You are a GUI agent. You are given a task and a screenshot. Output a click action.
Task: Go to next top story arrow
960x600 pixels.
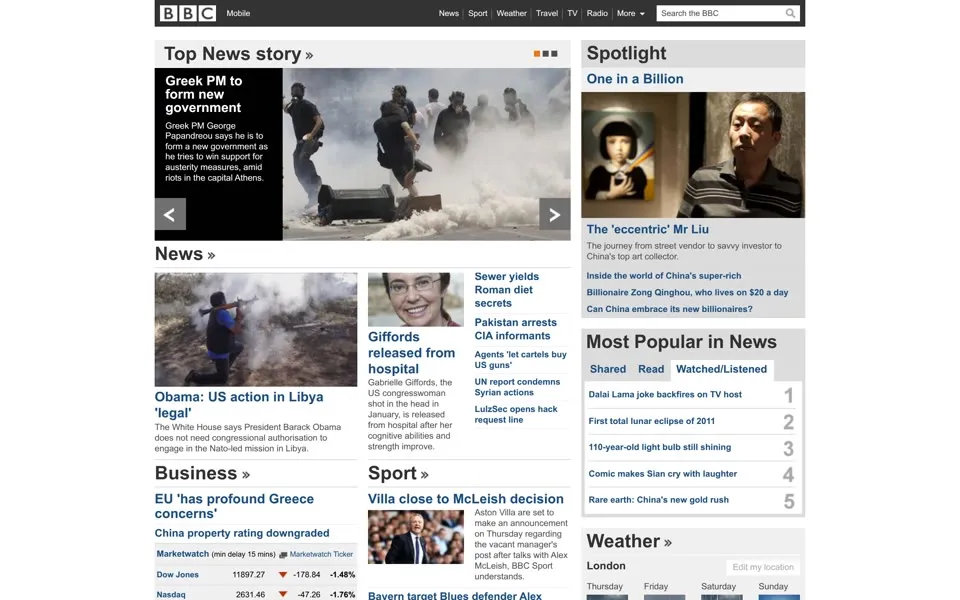(x=555, y=214)
